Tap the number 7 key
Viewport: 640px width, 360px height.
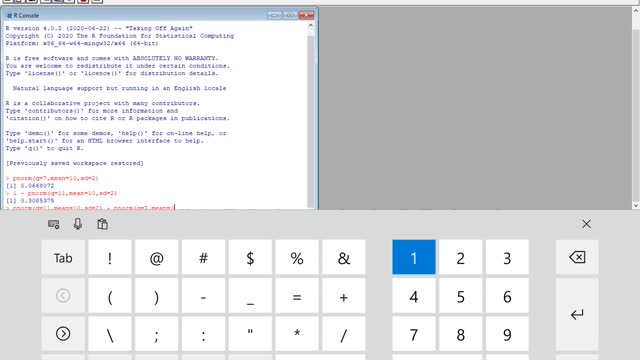414,334
